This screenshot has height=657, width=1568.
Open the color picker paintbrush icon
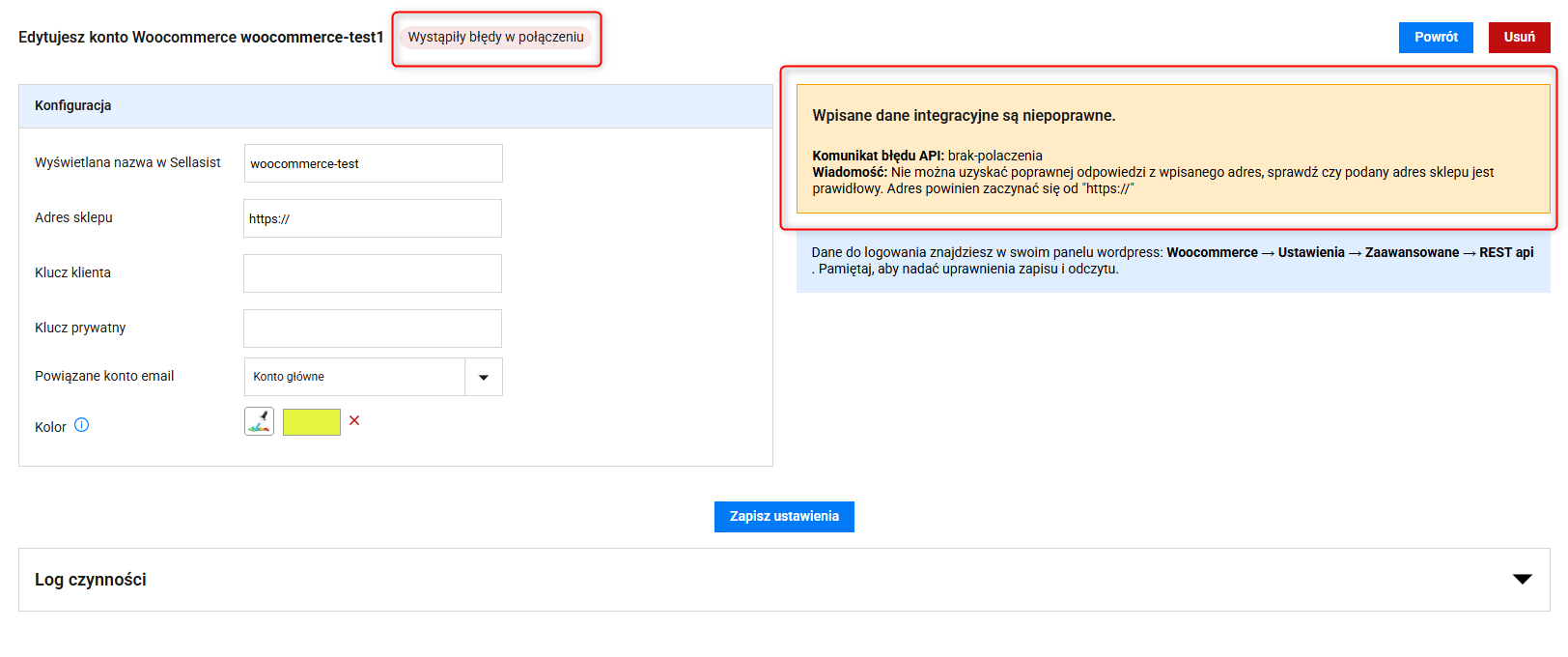coord(259,421)
